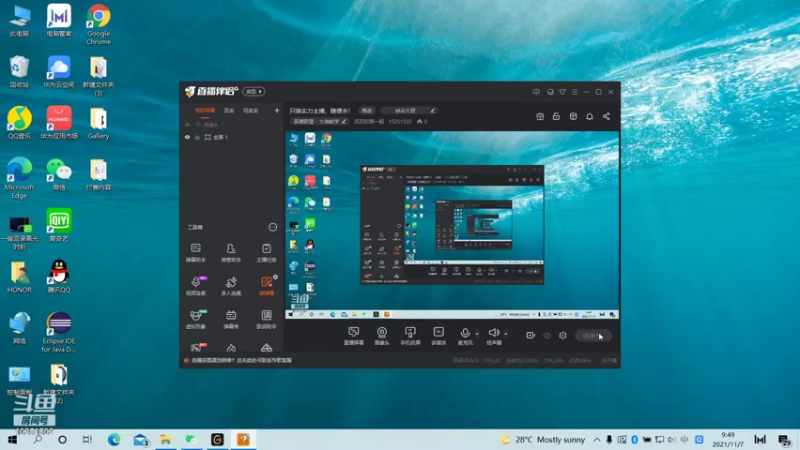
Task: Open the 房管助手 tool
Action: tap(231, 253)
